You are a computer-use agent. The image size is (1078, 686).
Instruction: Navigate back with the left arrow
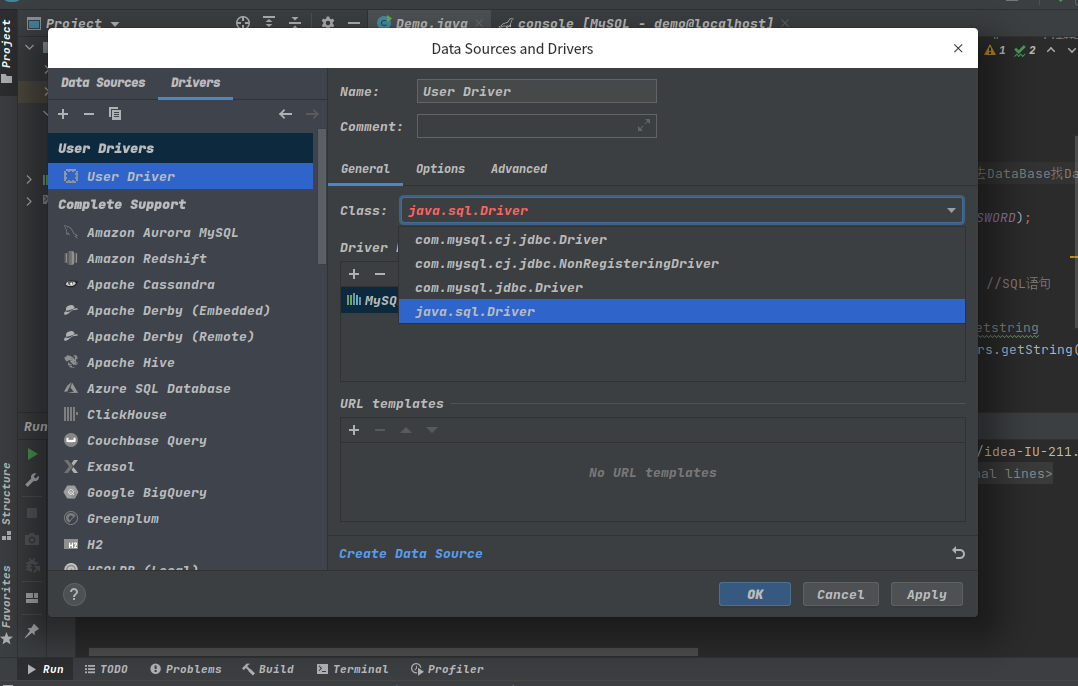pyautogui.click(x=285, y=115)
